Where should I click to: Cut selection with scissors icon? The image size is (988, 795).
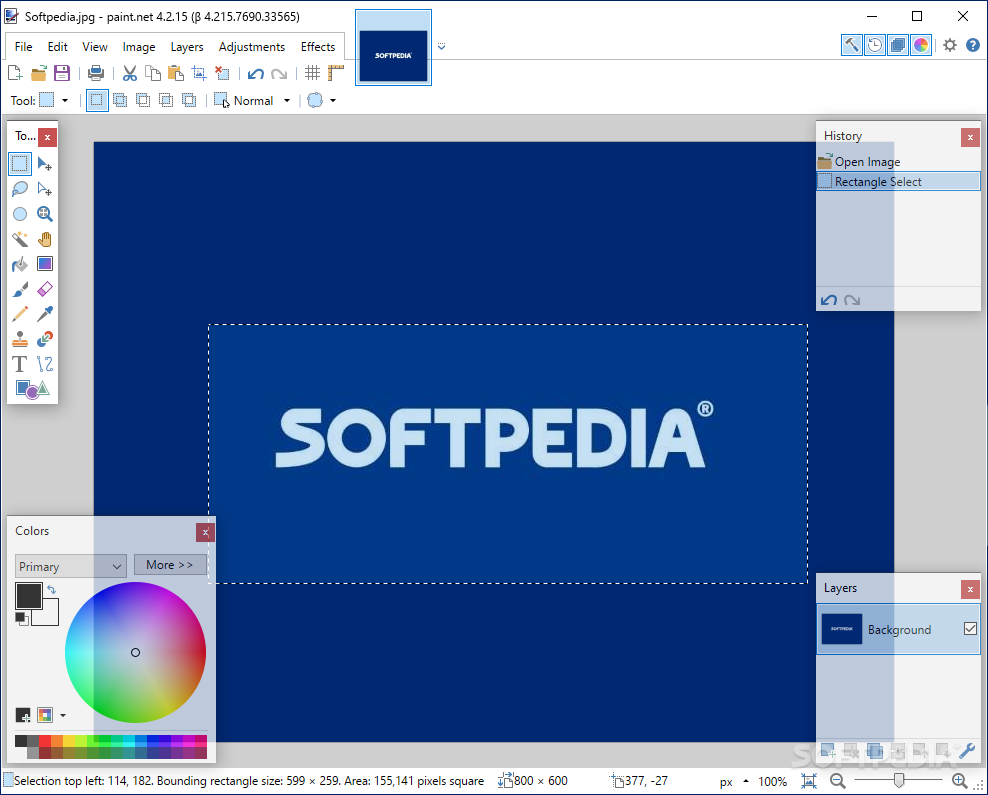(130, 73)
